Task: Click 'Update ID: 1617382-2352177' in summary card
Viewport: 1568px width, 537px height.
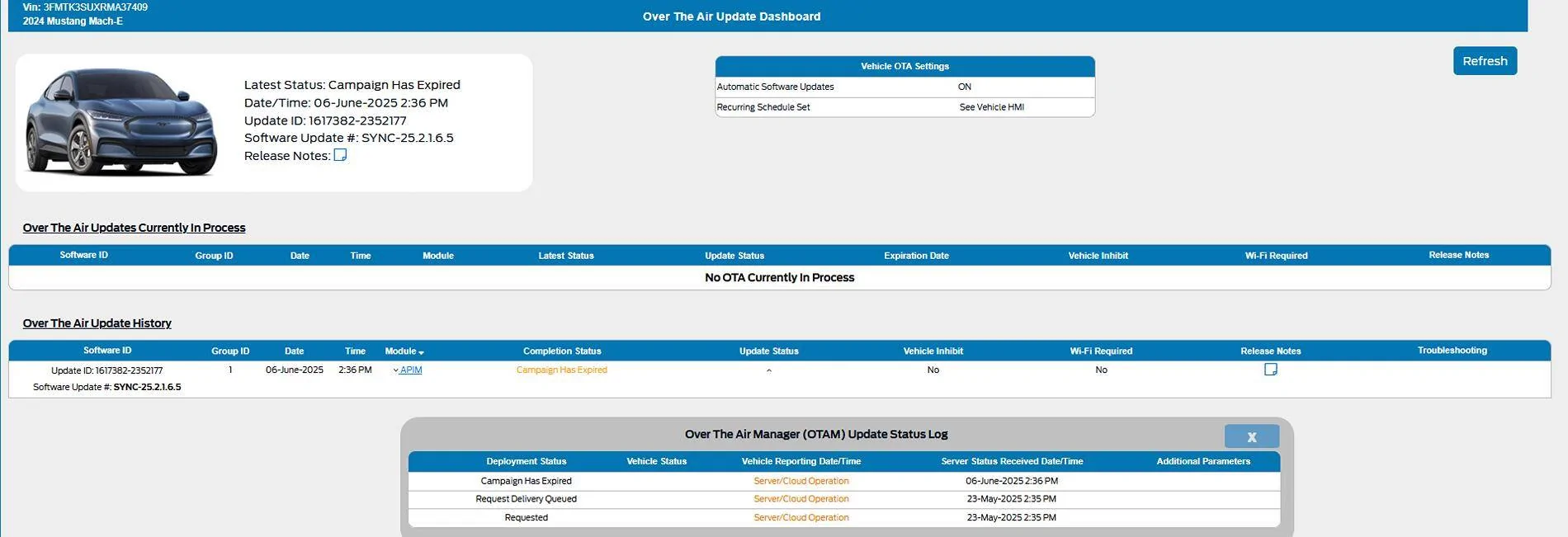Action: point(325,120)
